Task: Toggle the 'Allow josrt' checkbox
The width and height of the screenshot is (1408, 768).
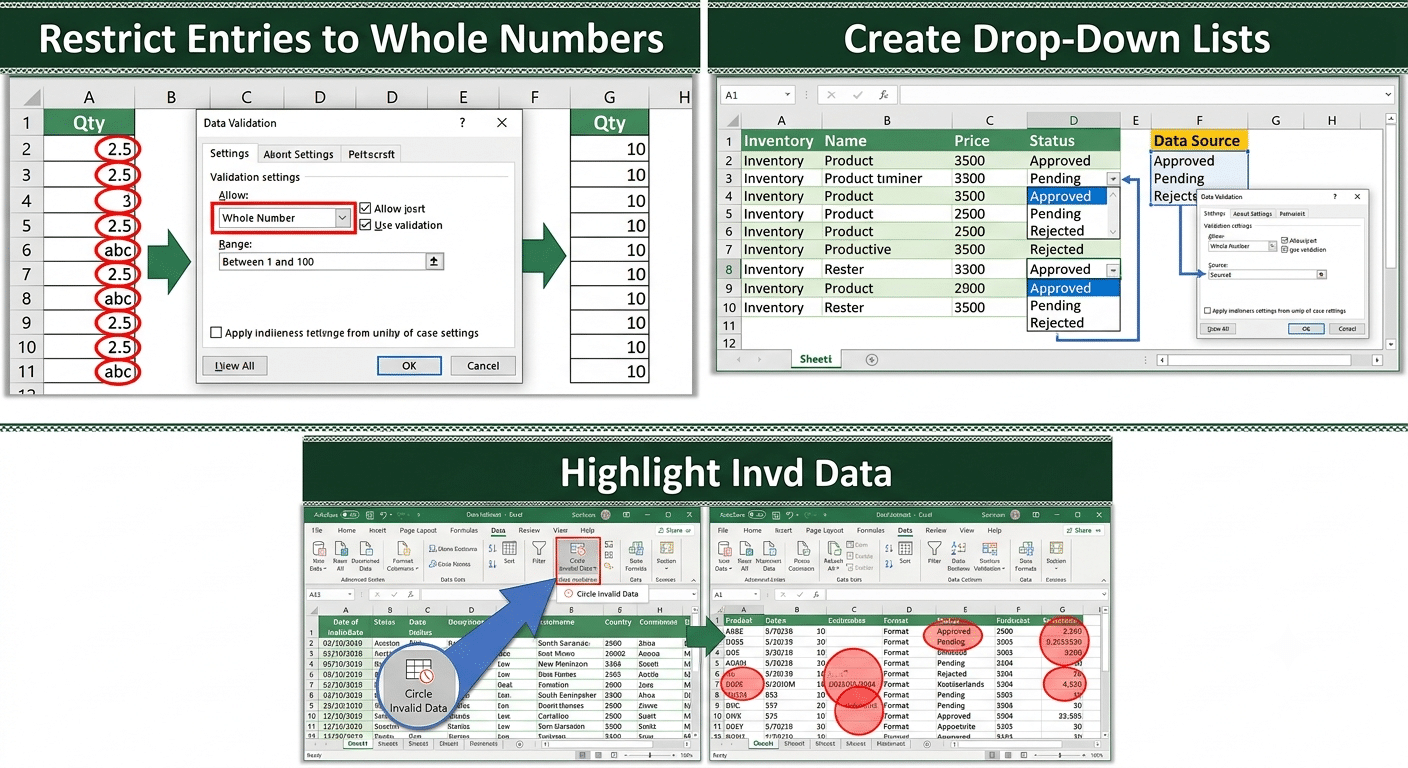Action: (365, 209)
